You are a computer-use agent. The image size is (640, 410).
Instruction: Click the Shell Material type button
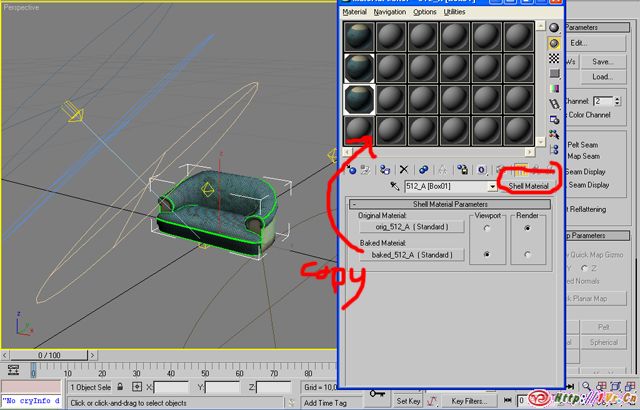coord(527,186)
